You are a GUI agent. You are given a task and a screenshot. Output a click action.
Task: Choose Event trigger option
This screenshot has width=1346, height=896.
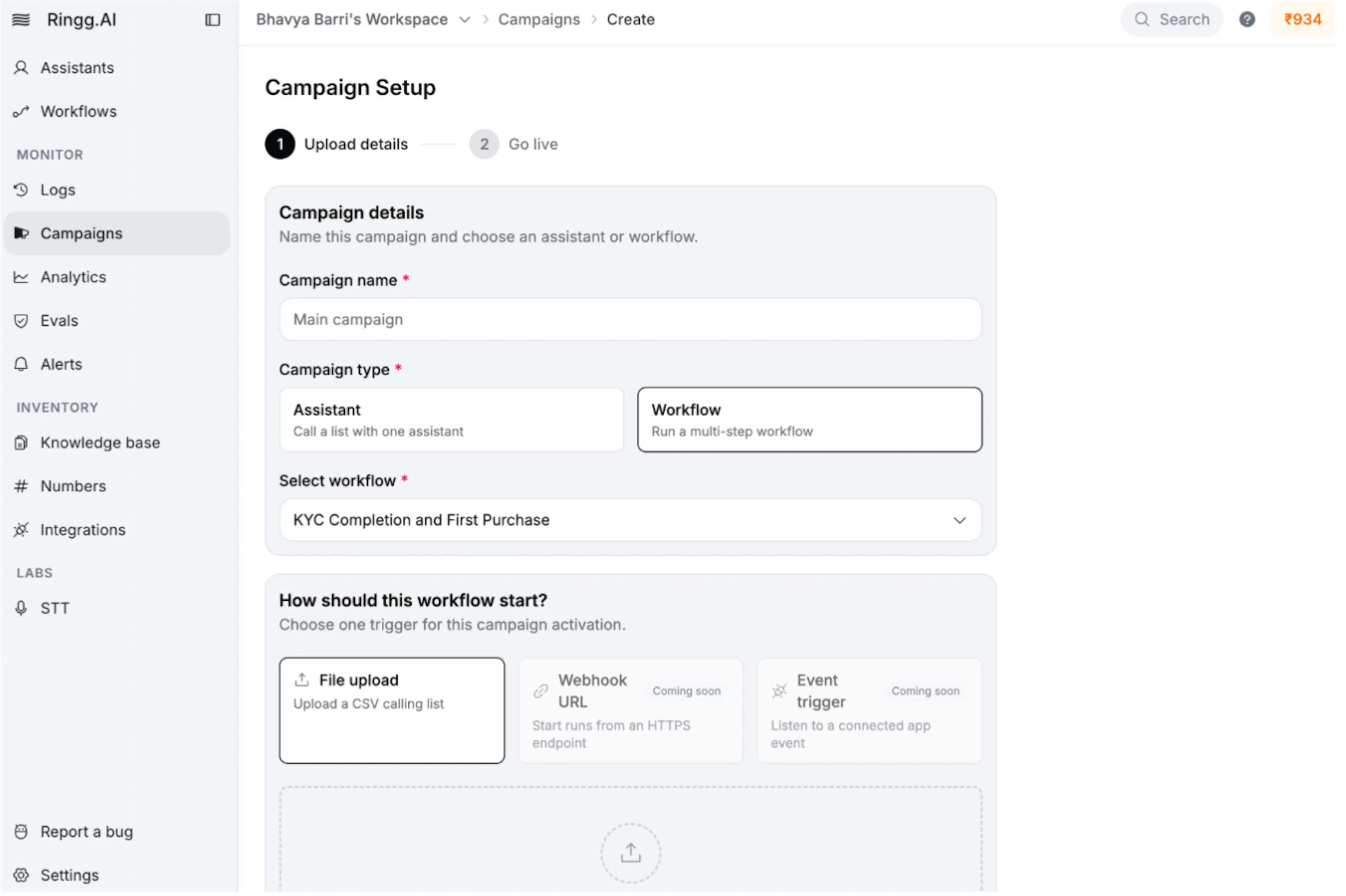[869, 711]
